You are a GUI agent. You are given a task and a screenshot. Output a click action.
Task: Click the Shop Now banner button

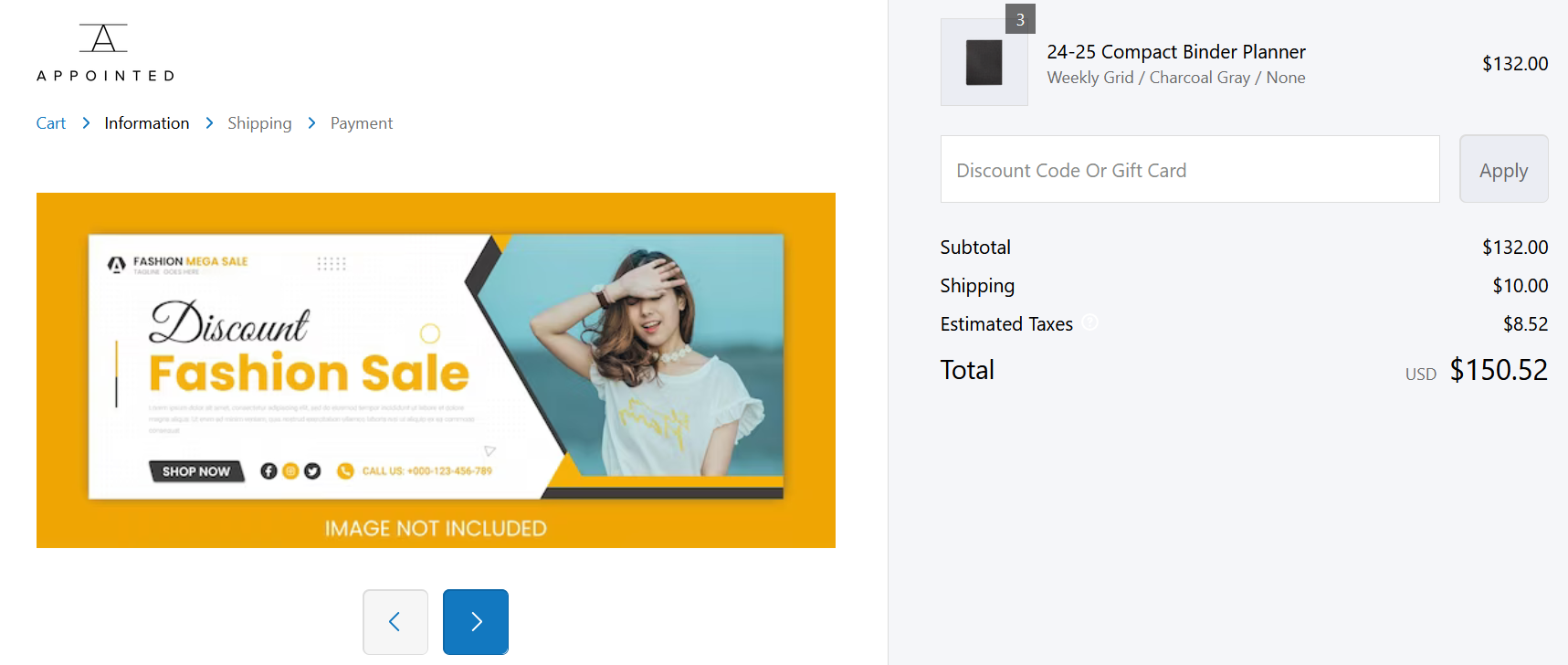(x=196, y=471)
